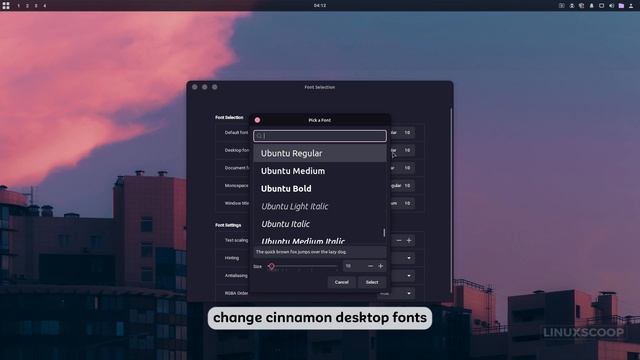Image resolution: width=640 pixels, height=360 pixels.
Task: Select Ubuntu Medium Italic in the font list
Action: (320, 240)
